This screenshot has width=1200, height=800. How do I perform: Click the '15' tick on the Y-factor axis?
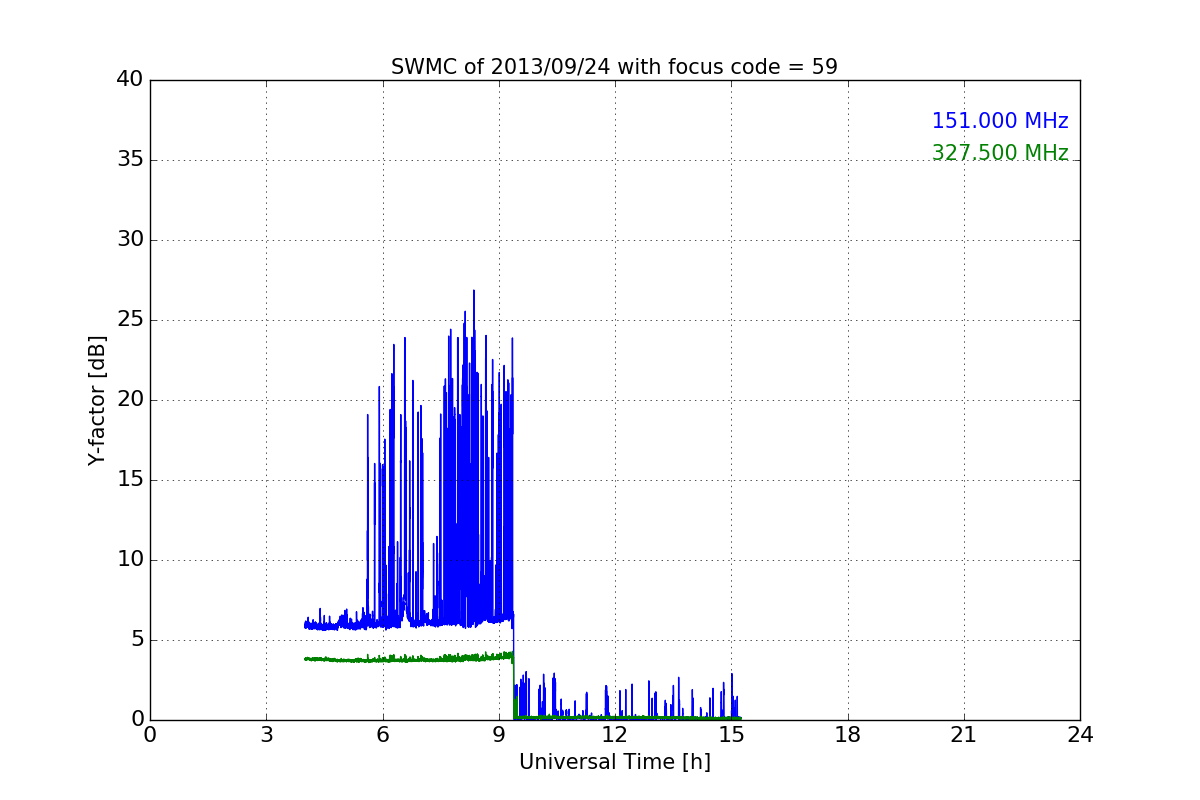(x=130, y=480)
